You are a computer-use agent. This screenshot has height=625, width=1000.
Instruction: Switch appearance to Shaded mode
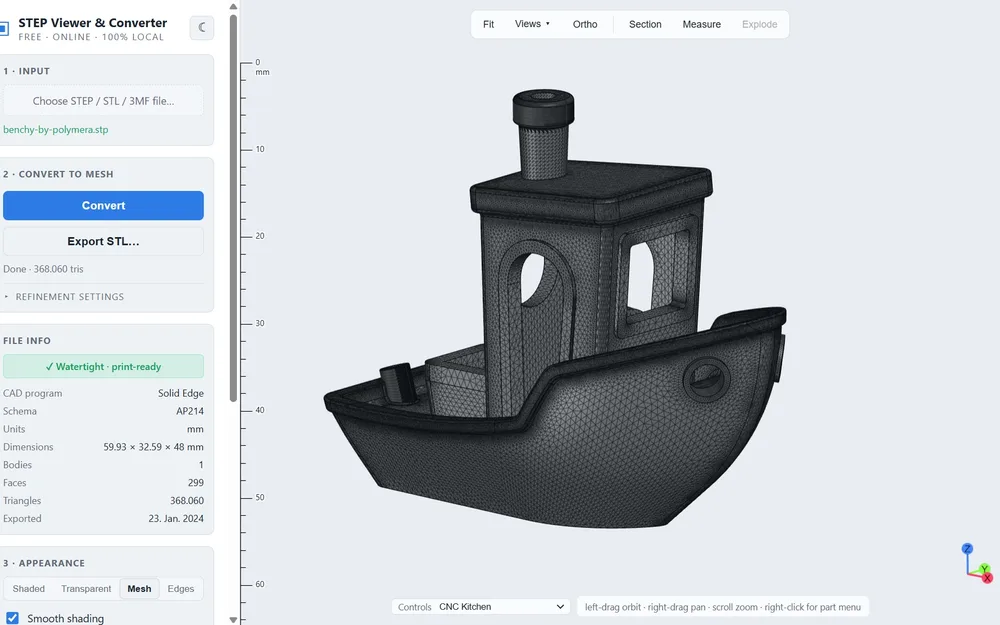click(29, 589)
